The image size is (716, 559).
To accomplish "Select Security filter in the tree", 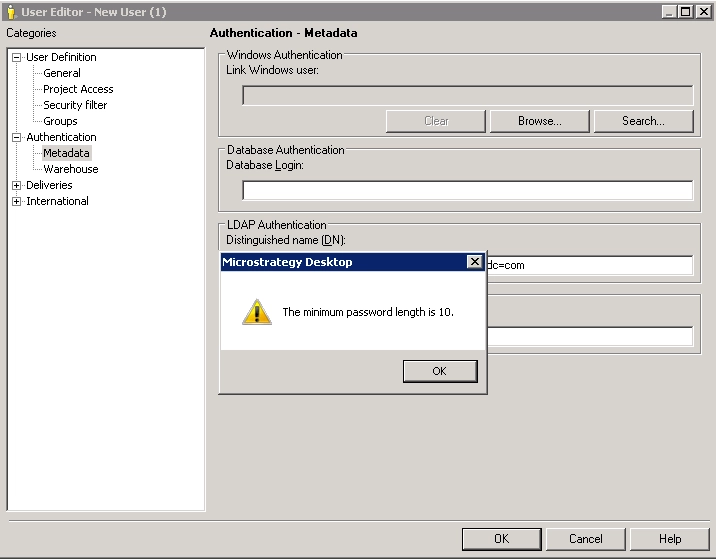I will (75, 105).
